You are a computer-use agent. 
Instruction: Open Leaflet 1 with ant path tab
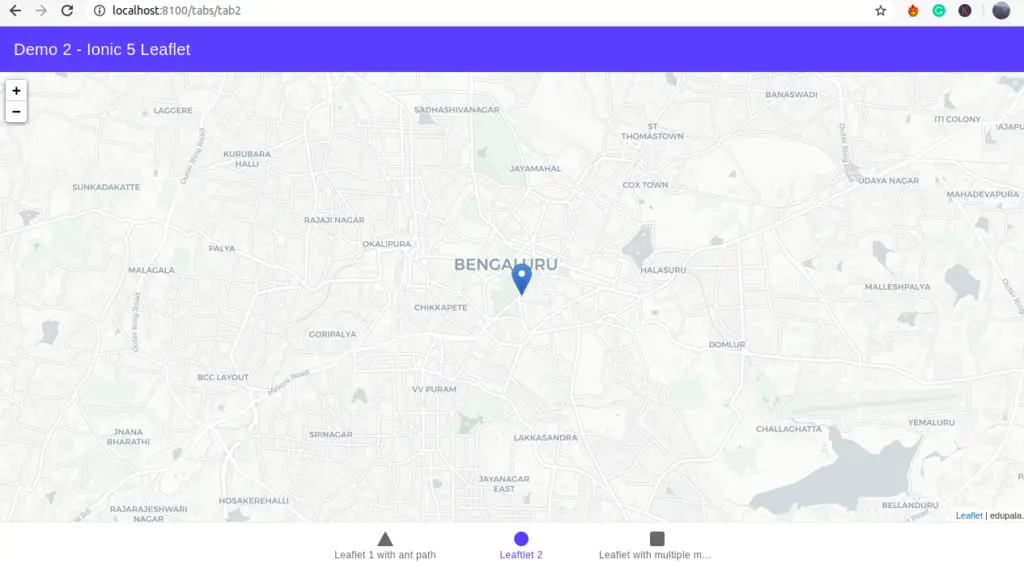coord(385,546)
